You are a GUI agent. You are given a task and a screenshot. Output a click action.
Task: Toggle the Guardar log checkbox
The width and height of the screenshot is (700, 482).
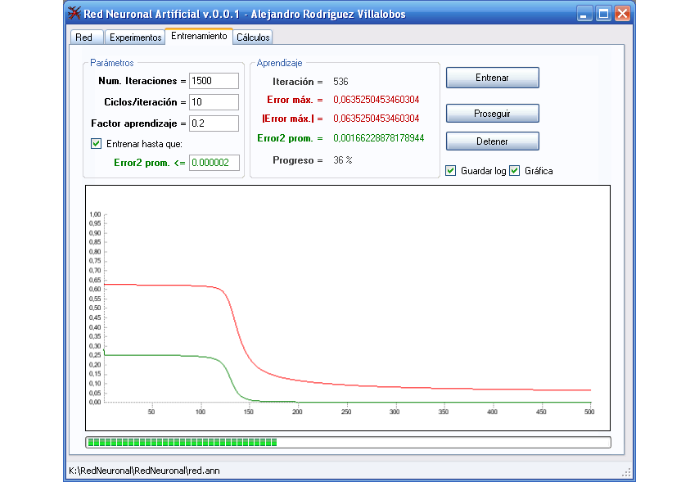click(450, 170)
